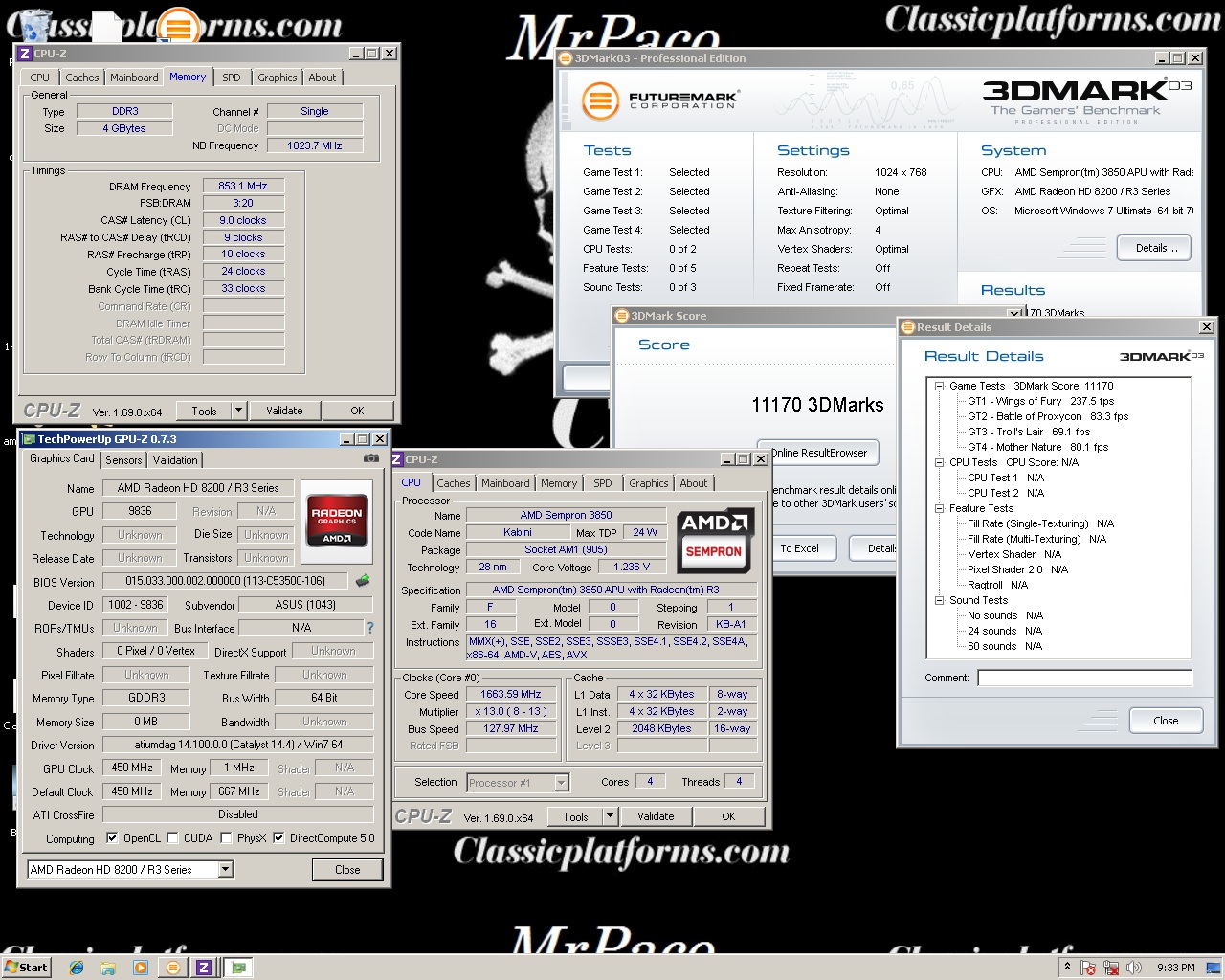This screenshot has width=1225, height=980.
Task: Click the 3DMark03 Professional Edition title icon
Action: click(567, 58)
